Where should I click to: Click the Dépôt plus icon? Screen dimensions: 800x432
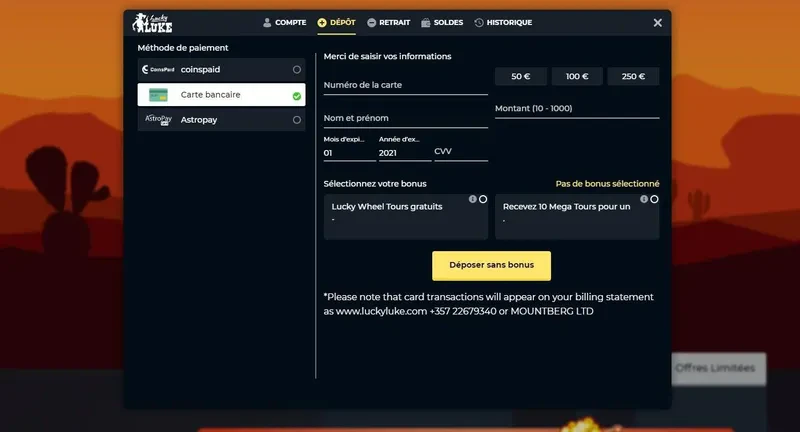coord(322,22)
